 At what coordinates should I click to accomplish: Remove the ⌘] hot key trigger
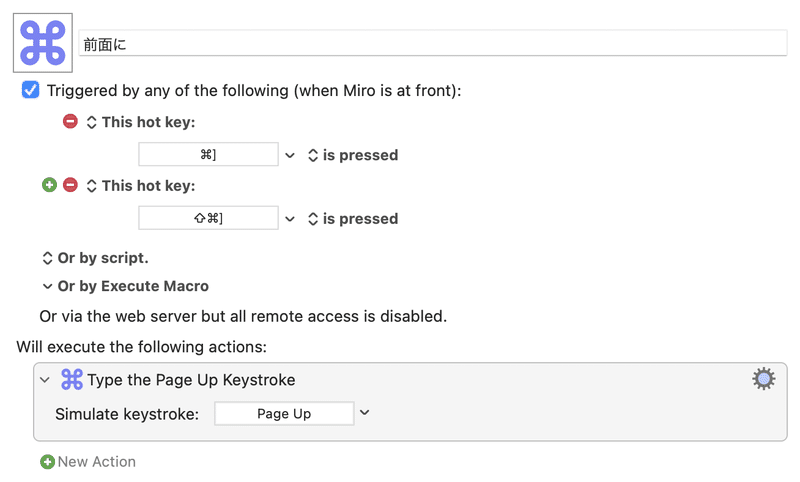tap(70, 121)
